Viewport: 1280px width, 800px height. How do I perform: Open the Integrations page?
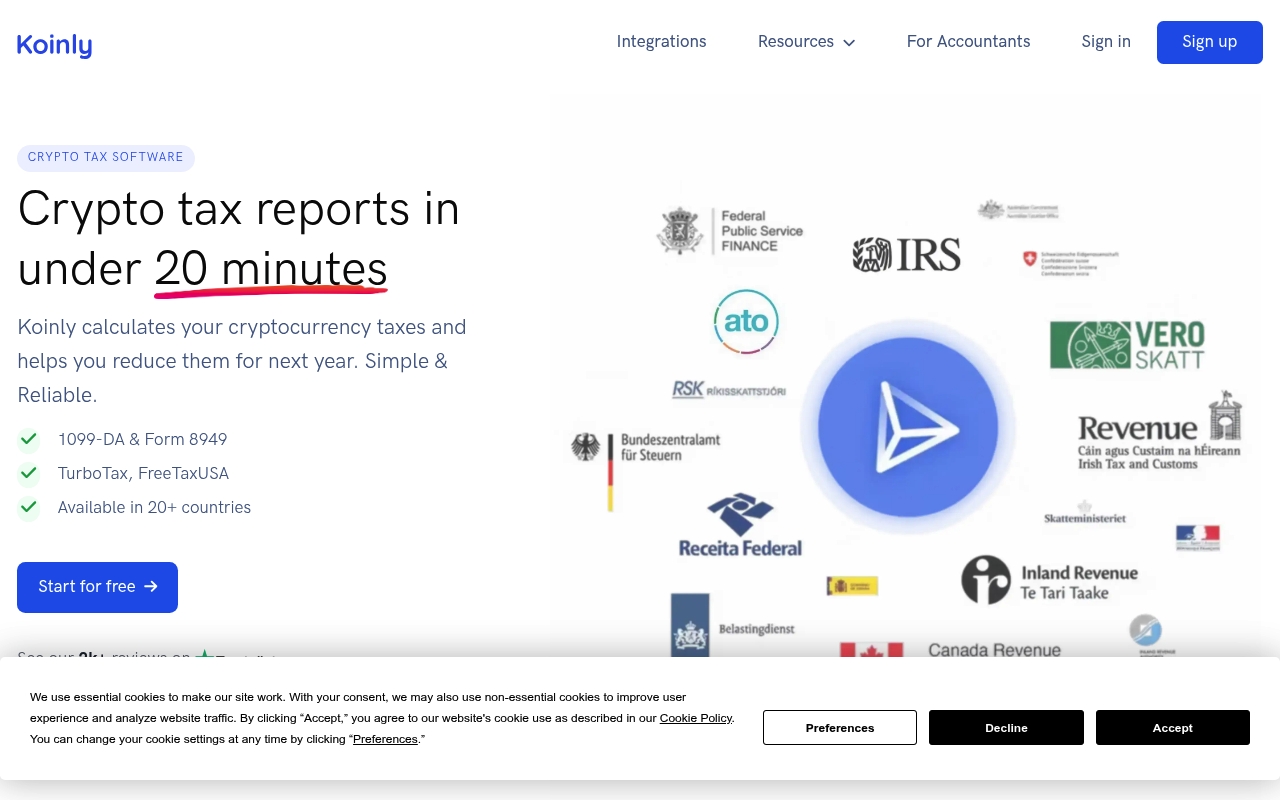661,42
